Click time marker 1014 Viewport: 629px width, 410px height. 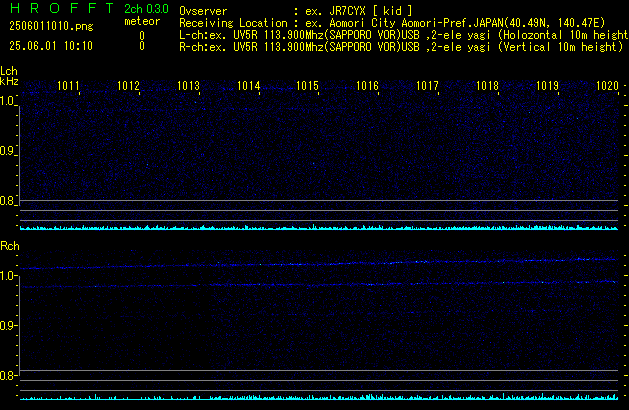pos(248,86)
